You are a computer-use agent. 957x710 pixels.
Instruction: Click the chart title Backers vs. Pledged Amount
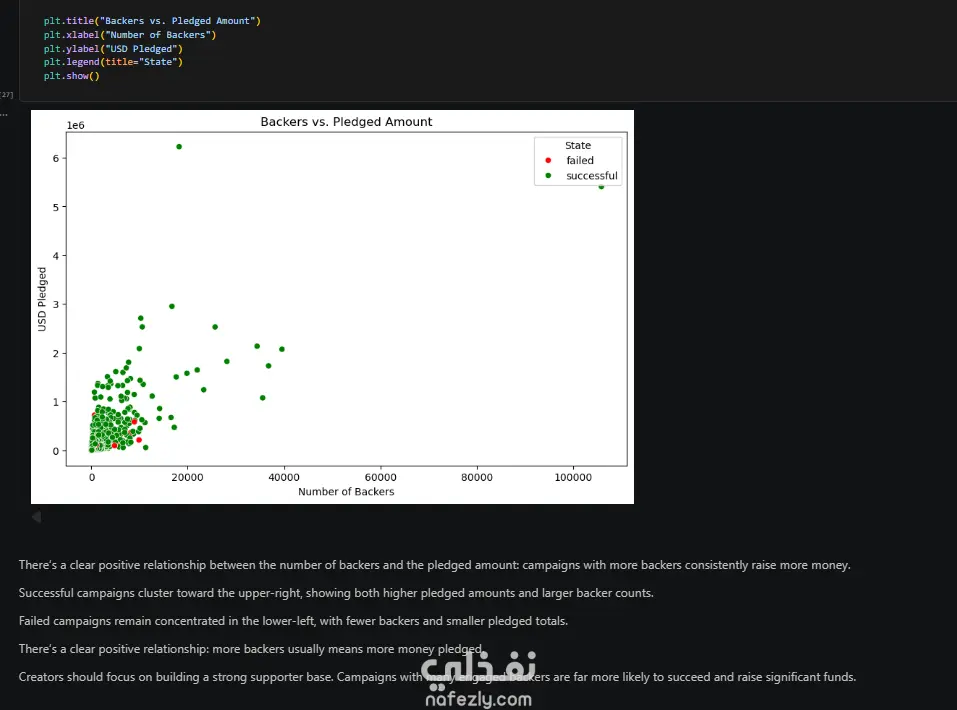tap(346, 121)
